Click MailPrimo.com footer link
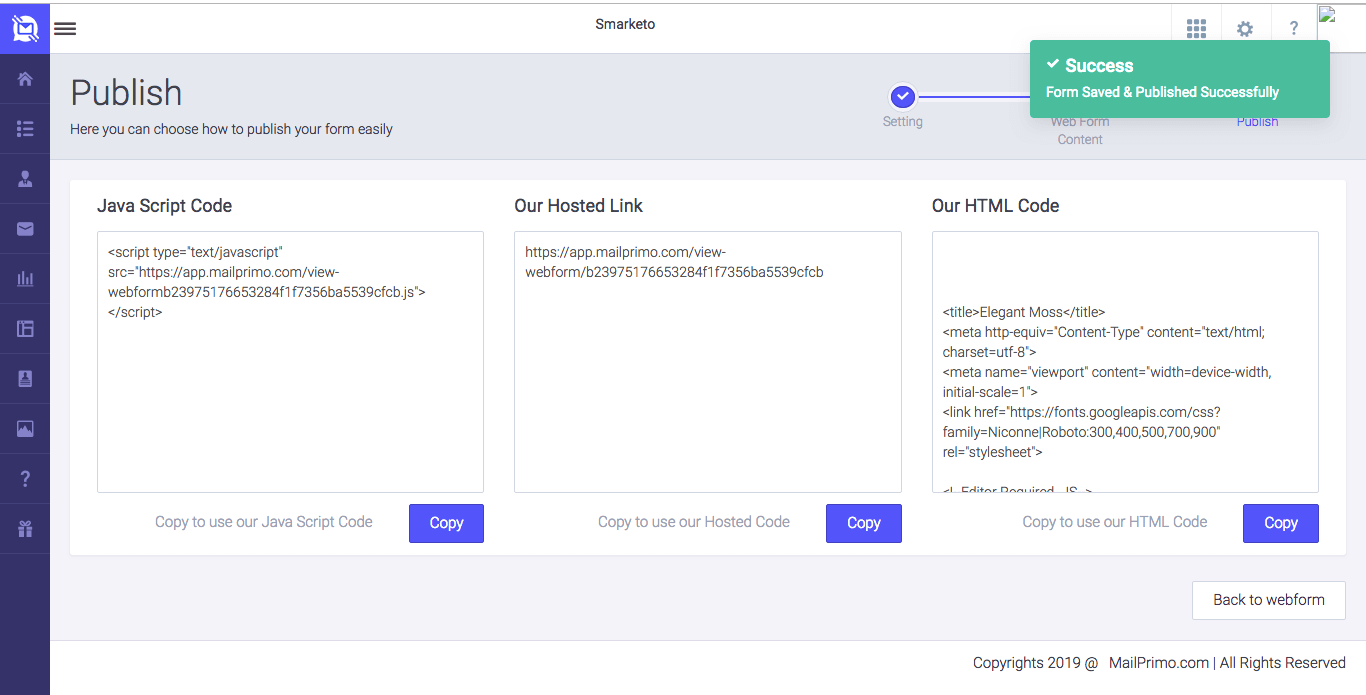Screen dimensions: 1366x695 [1159, 662]
